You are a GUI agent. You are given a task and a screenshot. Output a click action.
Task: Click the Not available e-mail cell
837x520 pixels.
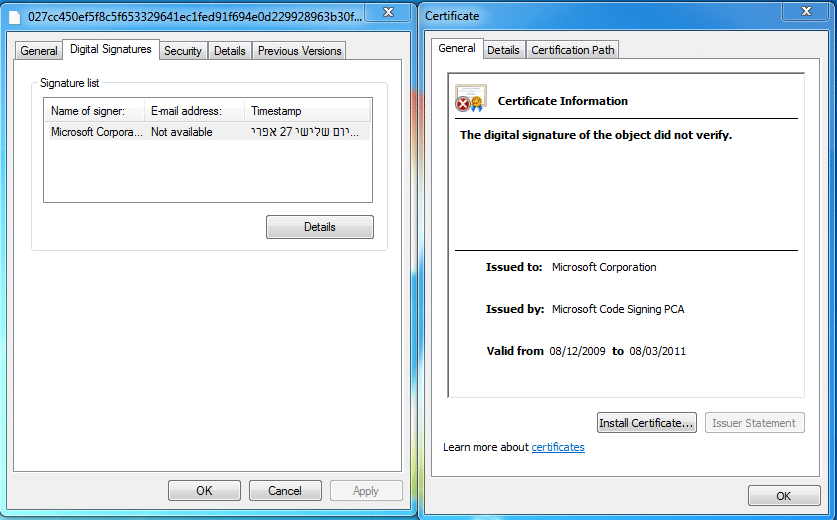pos(181,132)
